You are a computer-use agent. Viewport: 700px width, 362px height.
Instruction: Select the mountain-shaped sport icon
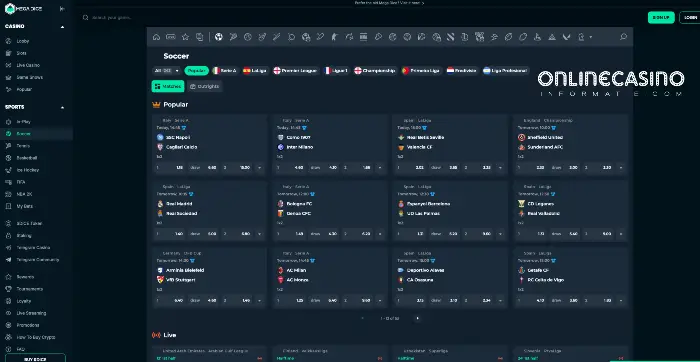tap(552, 37)
